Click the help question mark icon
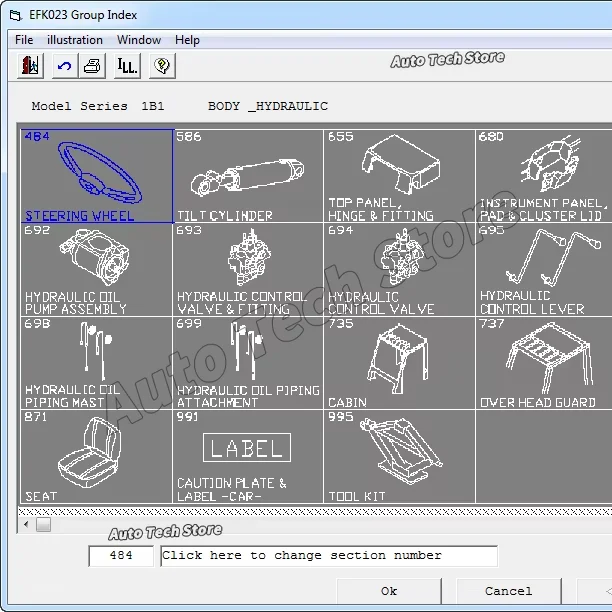The image size is (612, 612). coord(162,66)
